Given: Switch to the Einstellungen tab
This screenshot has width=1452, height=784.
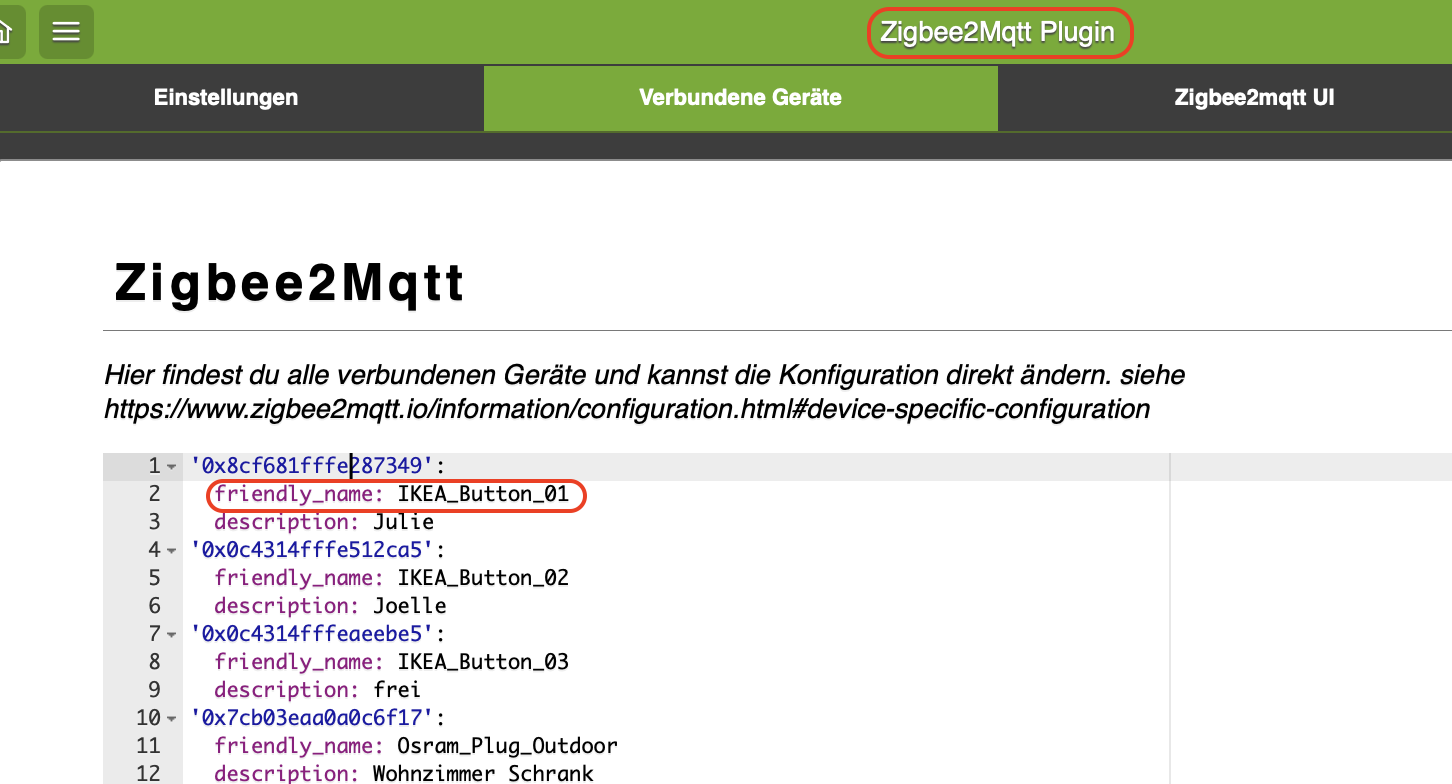Looking at the screenshot, I should [226, 98].
